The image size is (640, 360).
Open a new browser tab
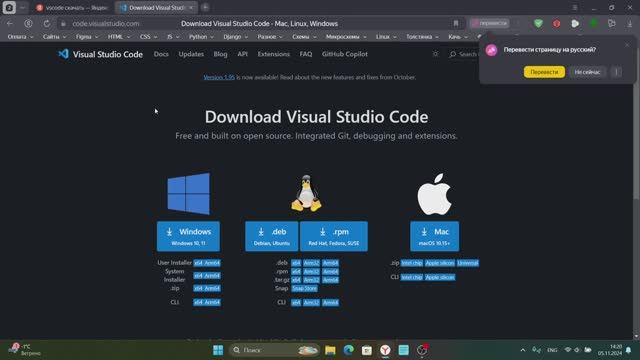point(205,7)
